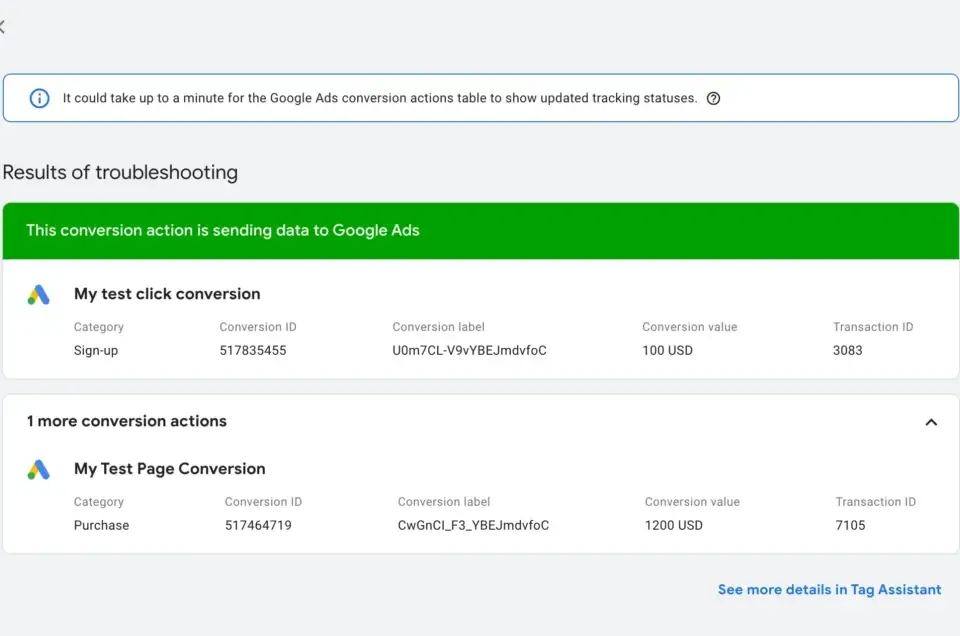This screenshot has height=636, width=960.
Task: Click the info icon in the notice banner
Action: [x=39, y=98]
